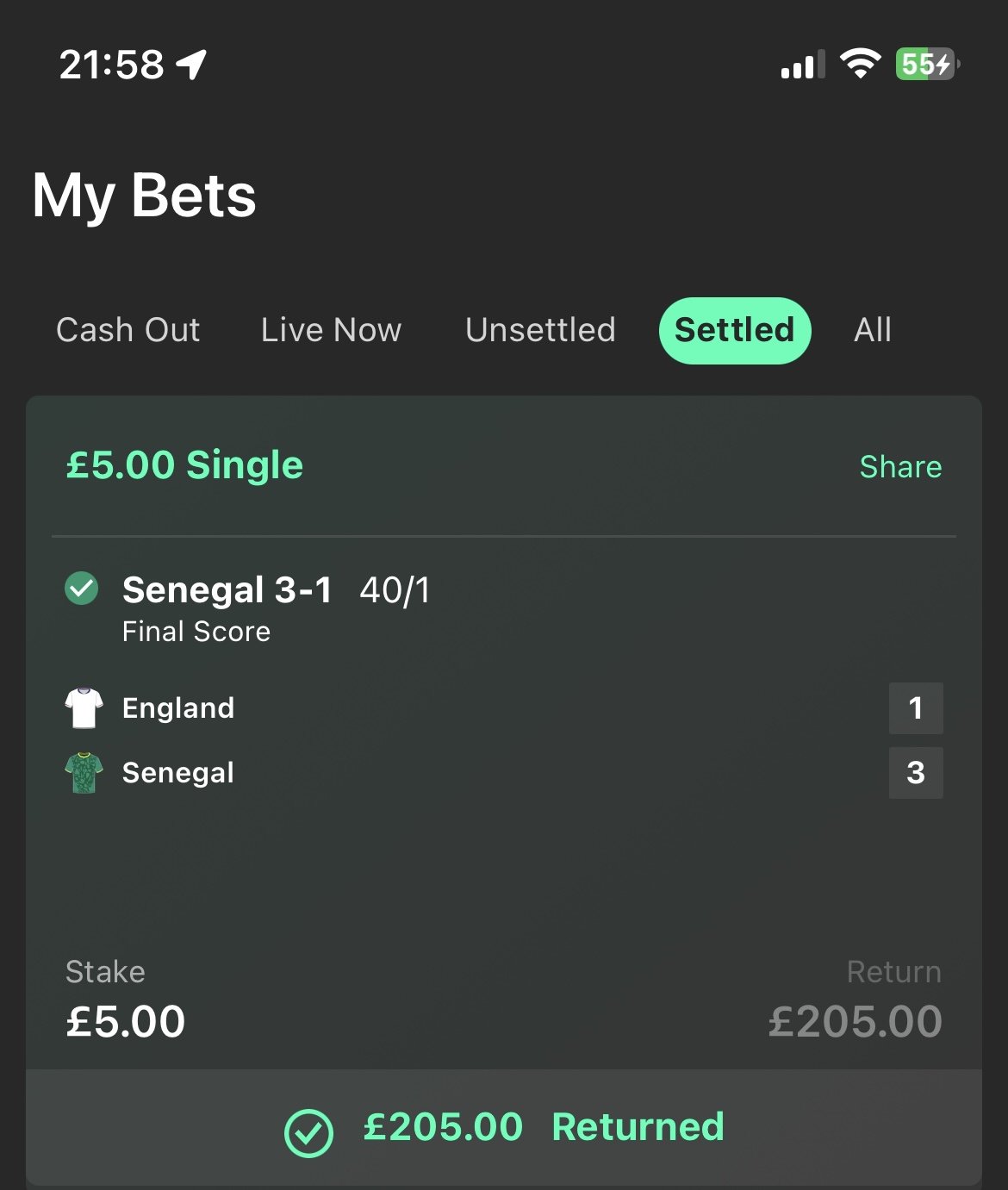Tap the Senegal green shirt icon
Viewport: 1008px width, 1190px height.
tap(84, 773)
